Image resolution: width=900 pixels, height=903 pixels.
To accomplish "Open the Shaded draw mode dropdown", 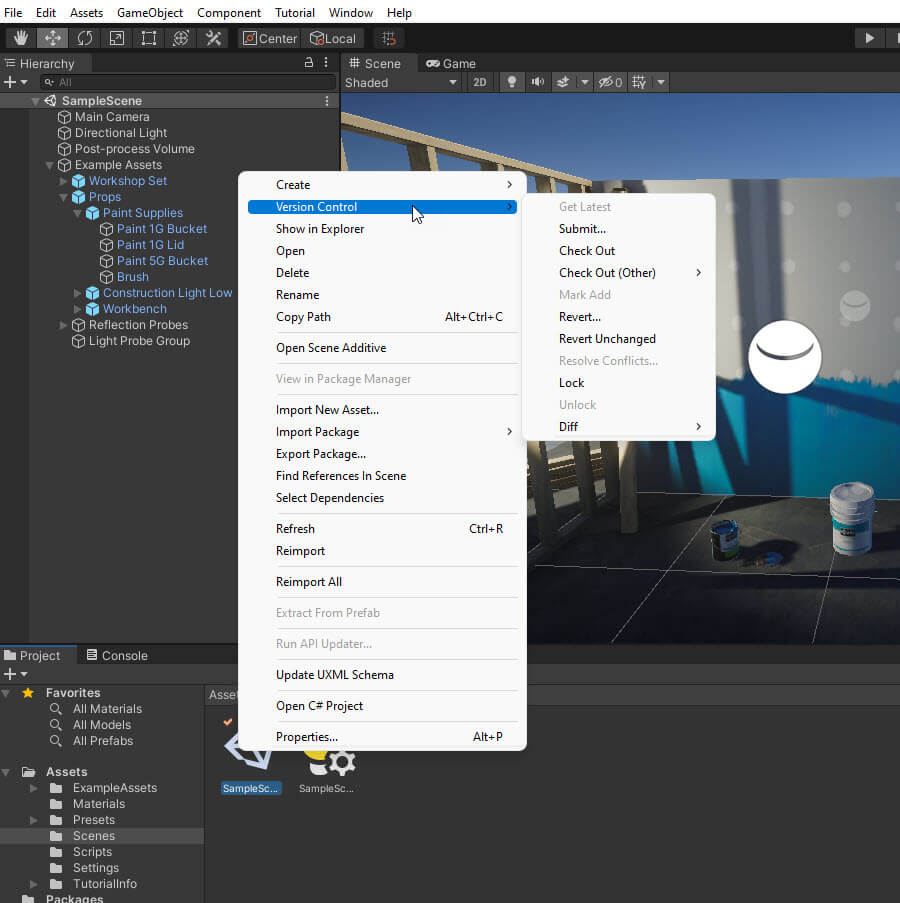I will (400, 82).
